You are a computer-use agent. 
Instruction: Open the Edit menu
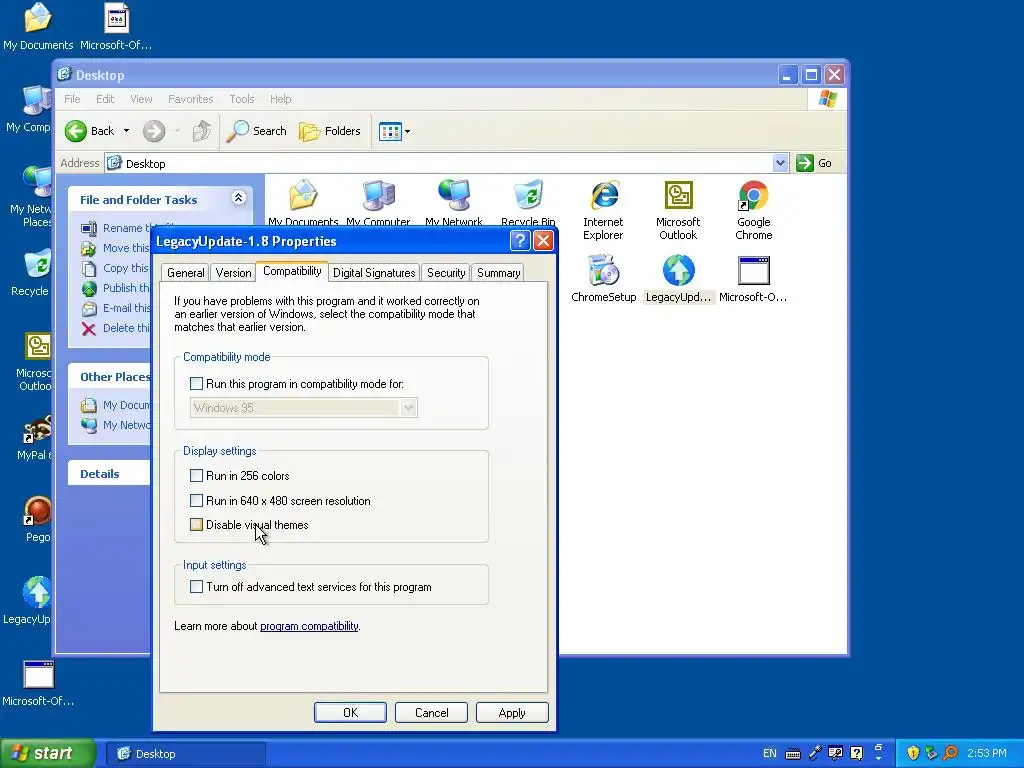pyautogui.click(x=105, y=99)
